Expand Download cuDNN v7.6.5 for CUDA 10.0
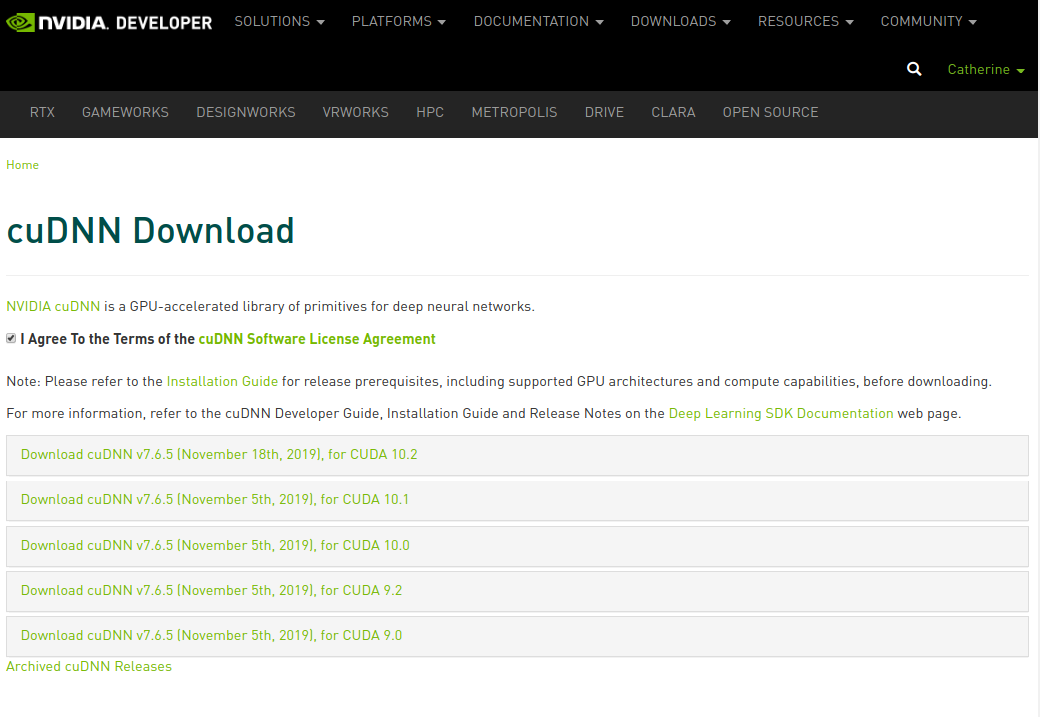The height and width of the screenshot is (717, 1040). click(x=517, y=546)
